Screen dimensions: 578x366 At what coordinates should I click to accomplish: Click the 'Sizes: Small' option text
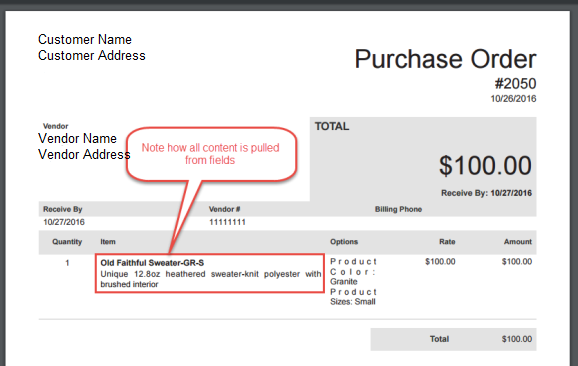[x=353, y=302]
